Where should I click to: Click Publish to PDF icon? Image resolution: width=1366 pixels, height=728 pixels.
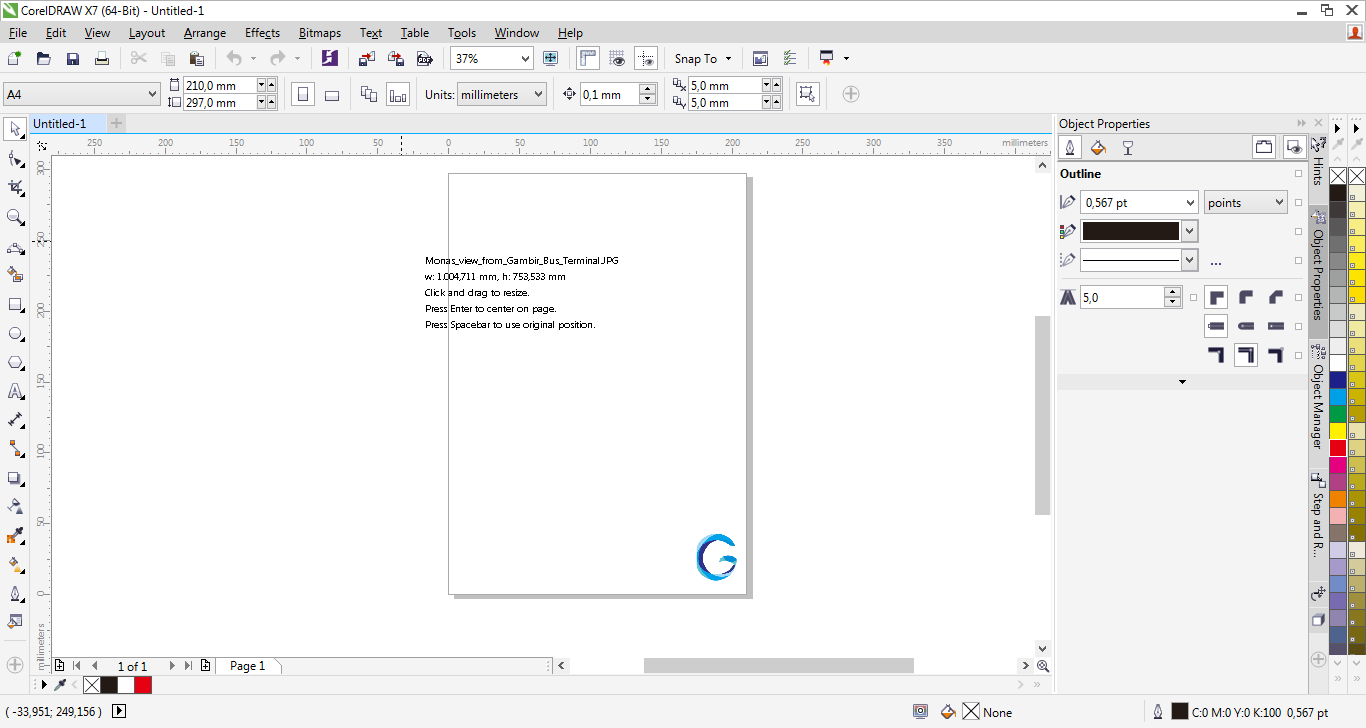point(424,59)
